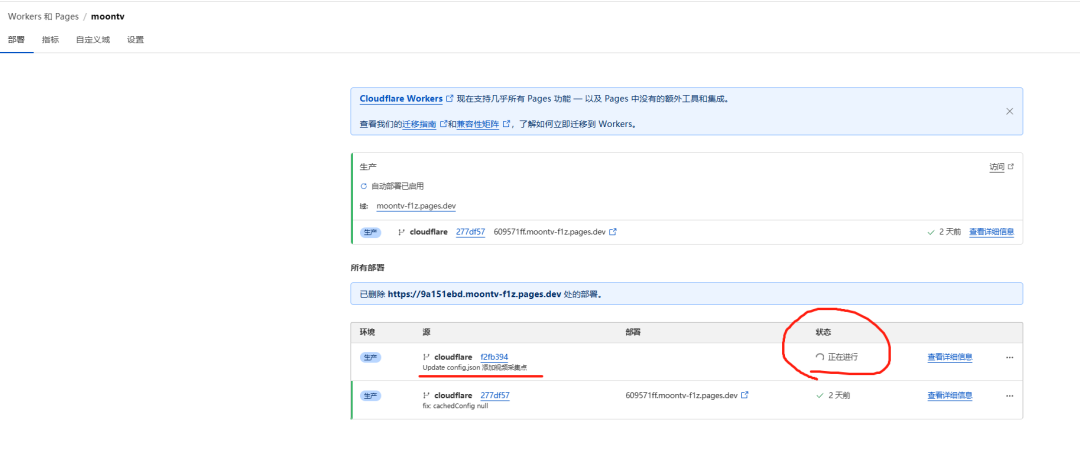Click the 正在进行 spinner status icon

pos(820,357)
